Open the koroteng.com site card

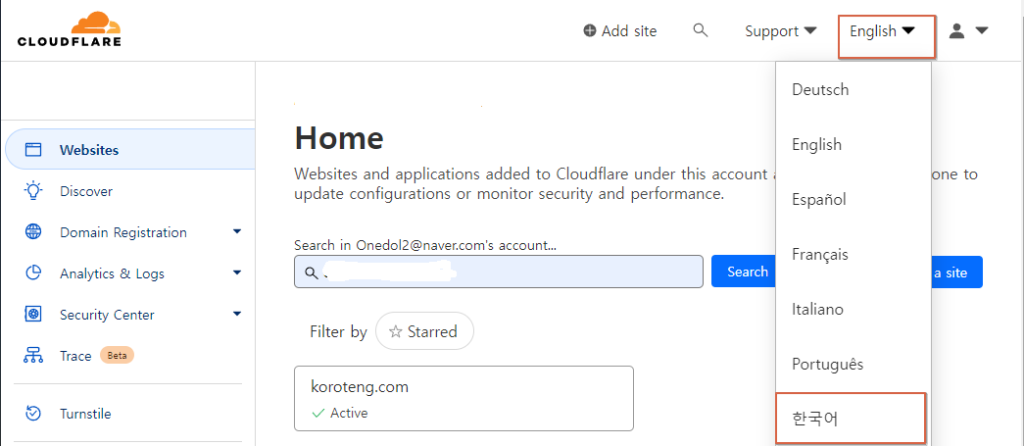[464, 398]
